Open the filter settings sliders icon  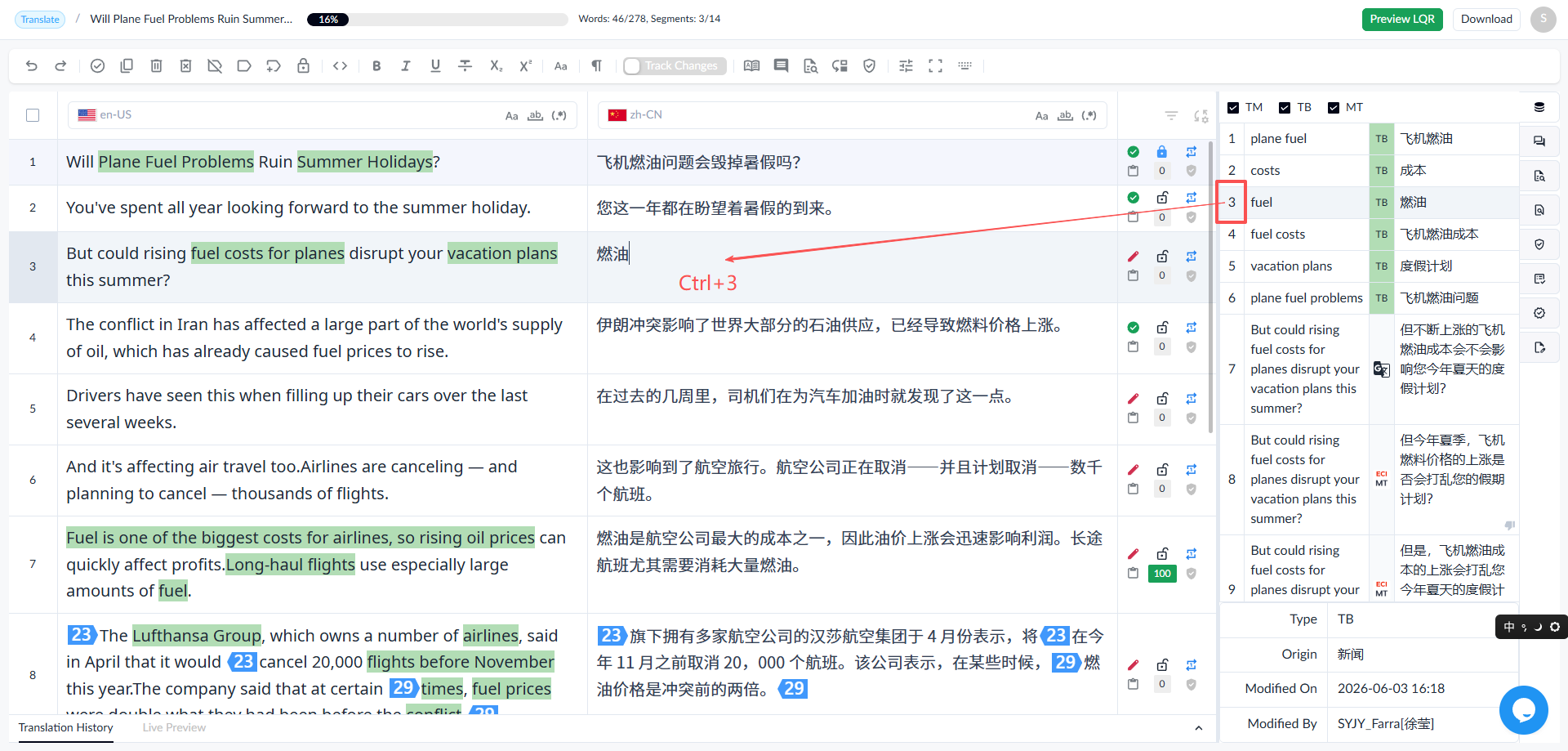tap(906, 66)
